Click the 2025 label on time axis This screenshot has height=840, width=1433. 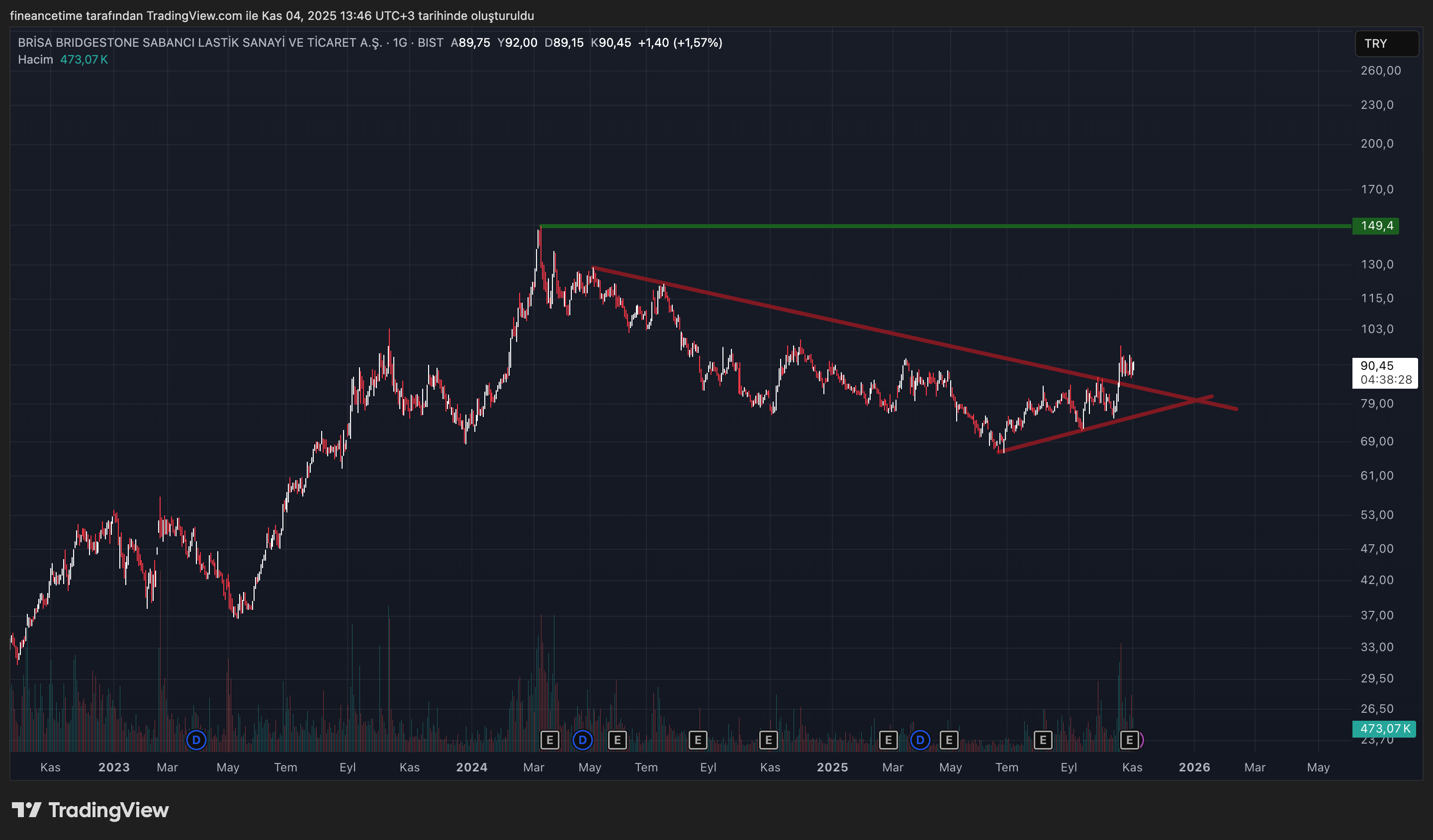[832, 767]
